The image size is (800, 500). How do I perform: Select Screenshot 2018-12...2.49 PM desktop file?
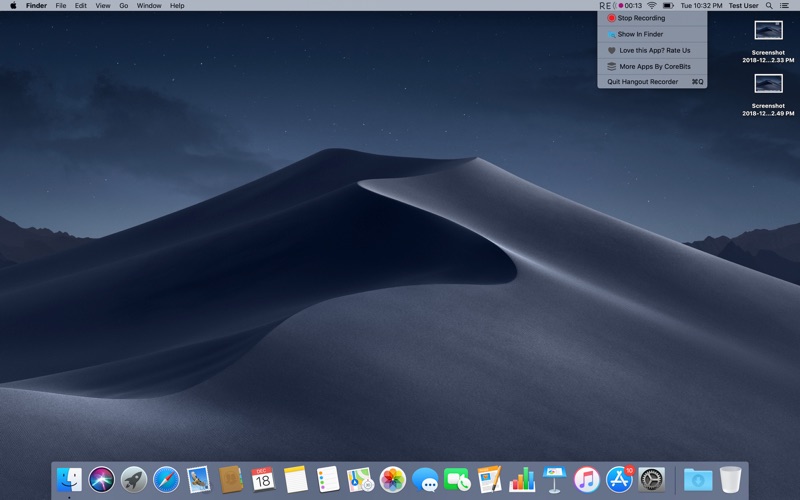click(x=768, y=95)
